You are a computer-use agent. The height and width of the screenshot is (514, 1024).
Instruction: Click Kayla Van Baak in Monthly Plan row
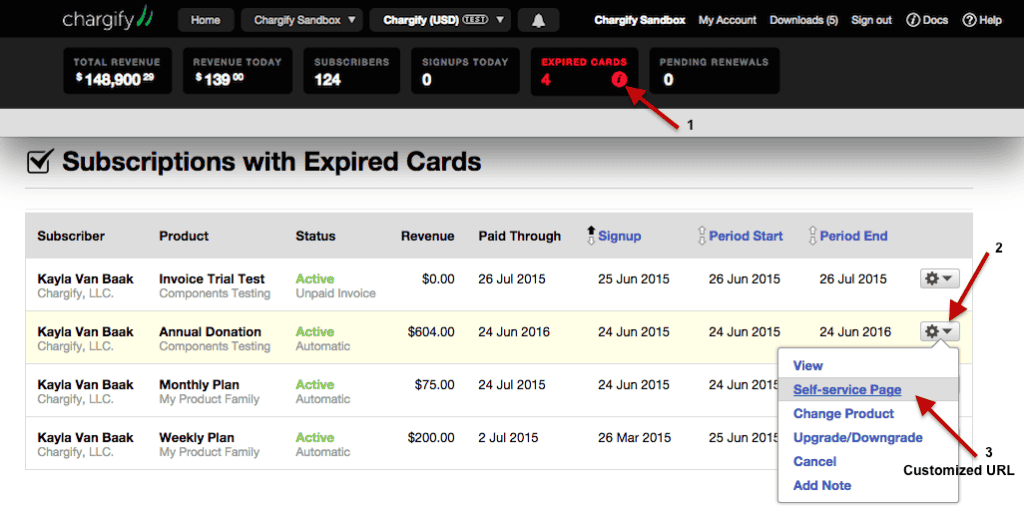(x=86, y=385)
